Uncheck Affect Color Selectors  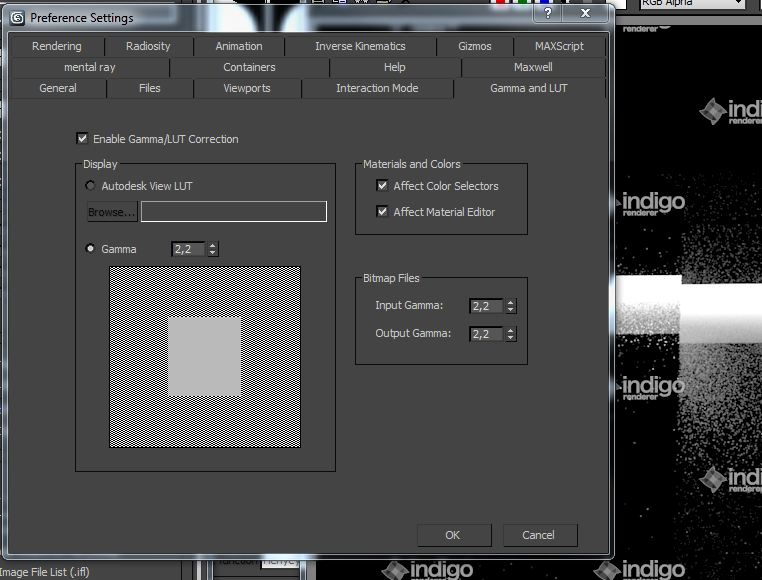382,186
